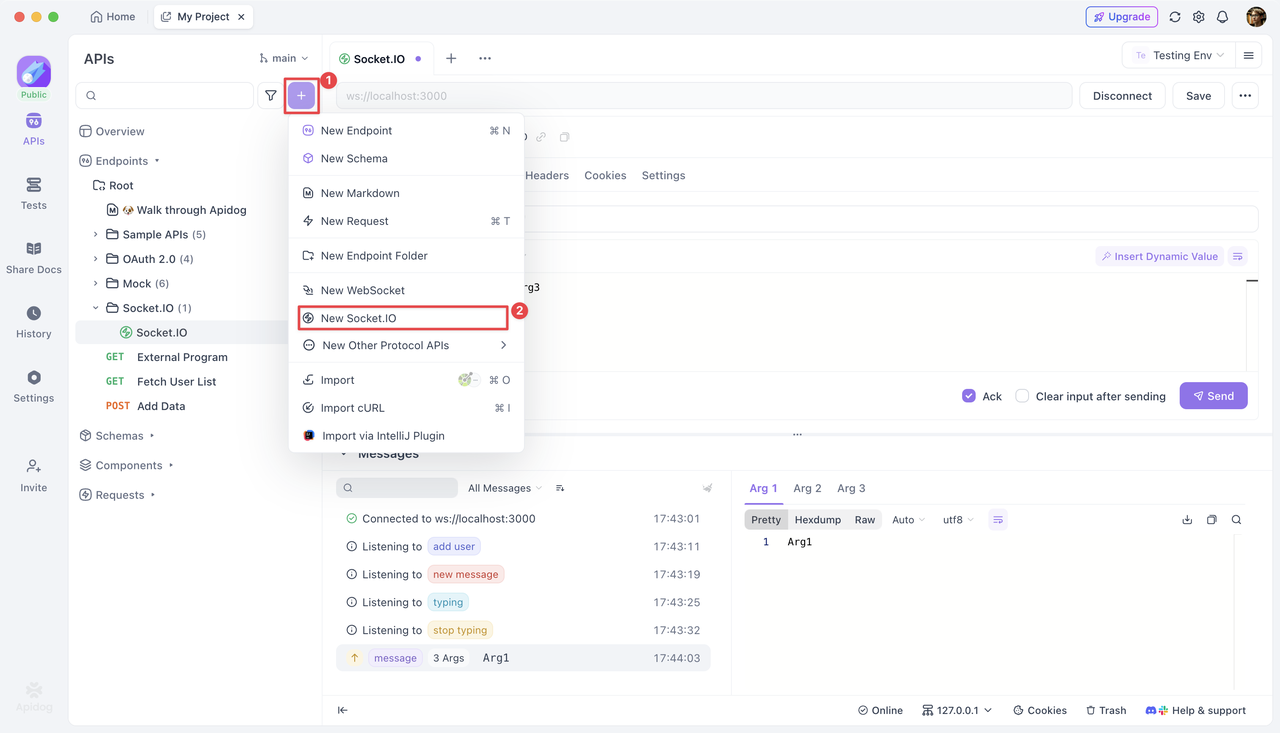Choose Import via IntelliJ Plugin
This screenshot has height=733, width=1280.
(406, 436)
